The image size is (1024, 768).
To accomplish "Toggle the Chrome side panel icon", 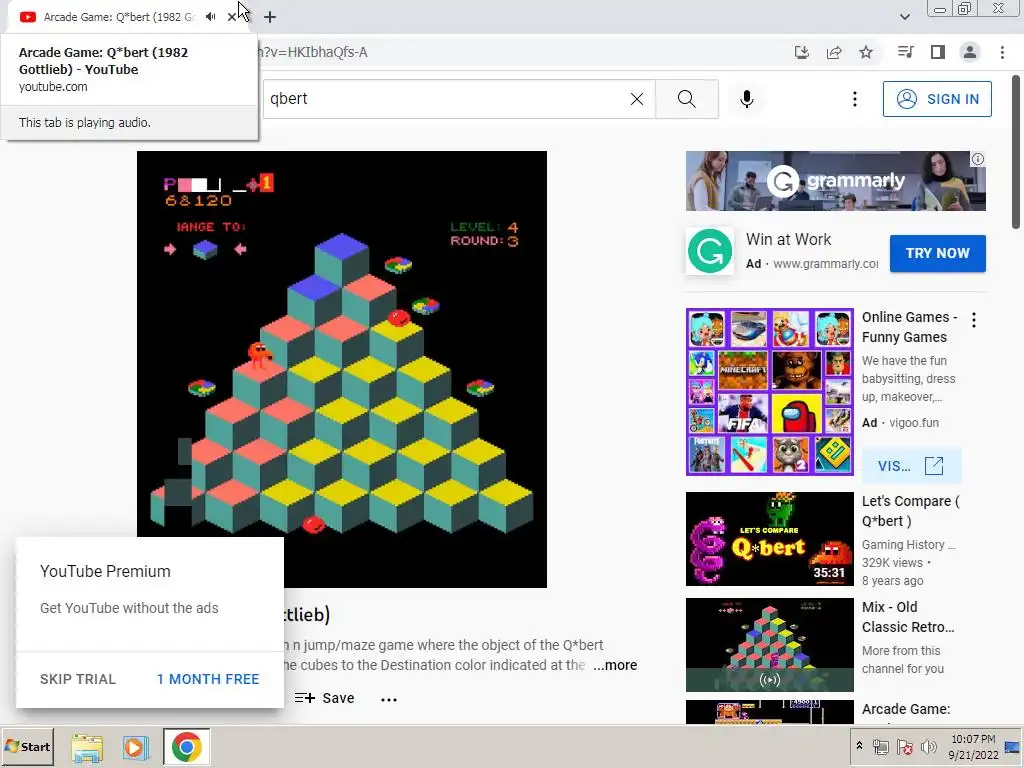I will coord(938,52).
